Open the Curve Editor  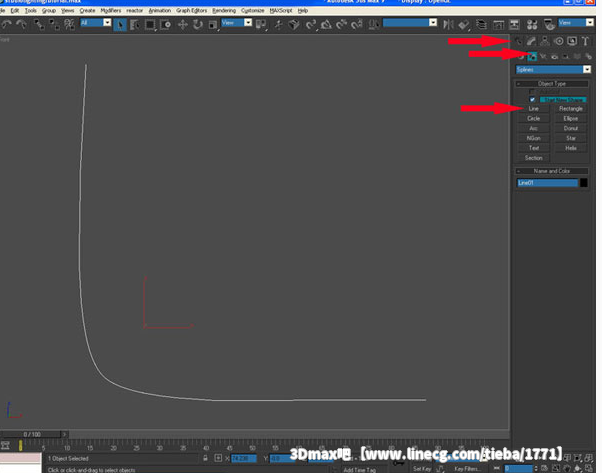click(498, 25)
